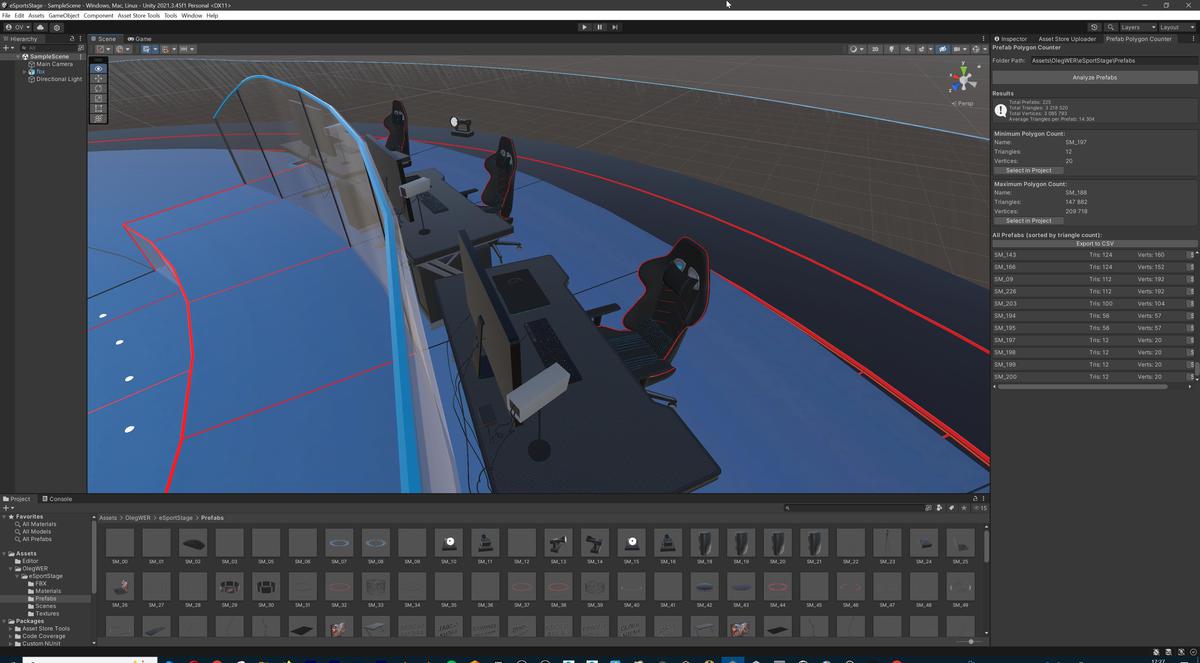Toggle scene audio in the Scene view
1200x663 pixels.
(x=908, y=48)
